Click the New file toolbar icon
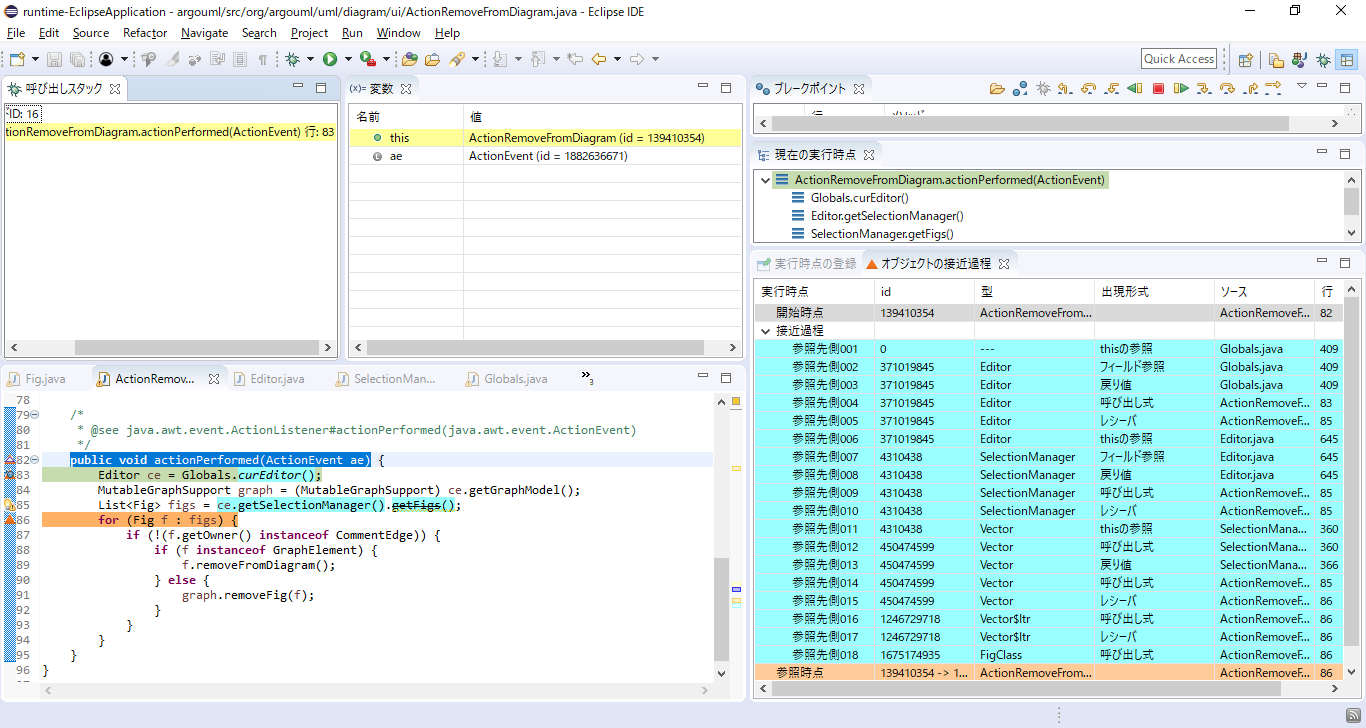The width and height of the screenshot is (1366, 728). point(16,60)
